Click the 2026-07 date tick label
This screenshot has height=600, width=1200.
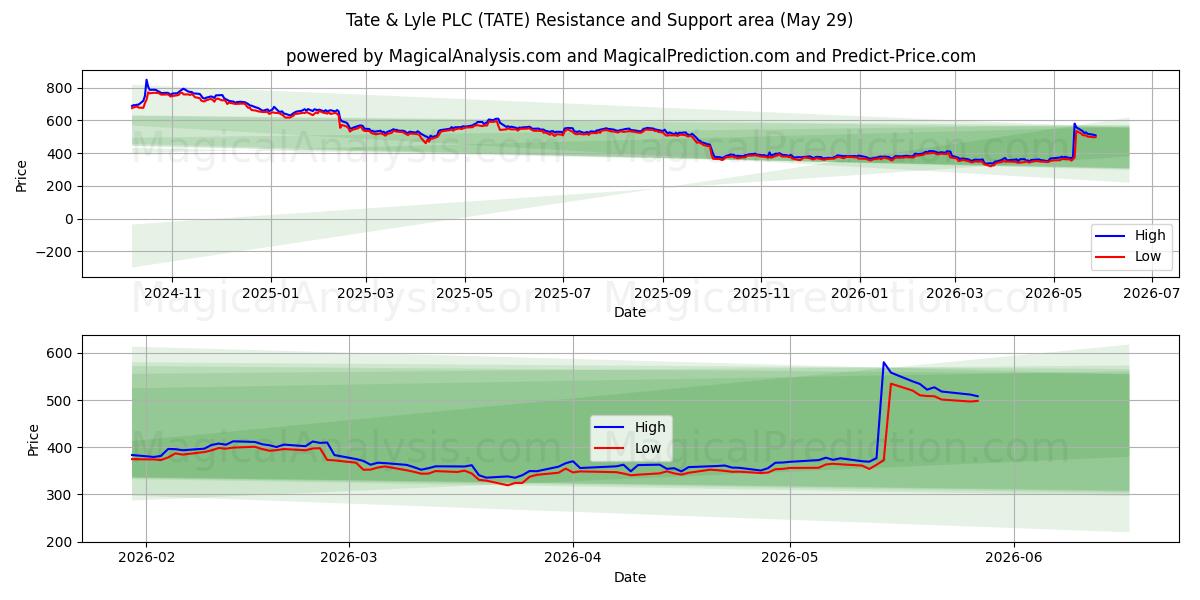1151,293
